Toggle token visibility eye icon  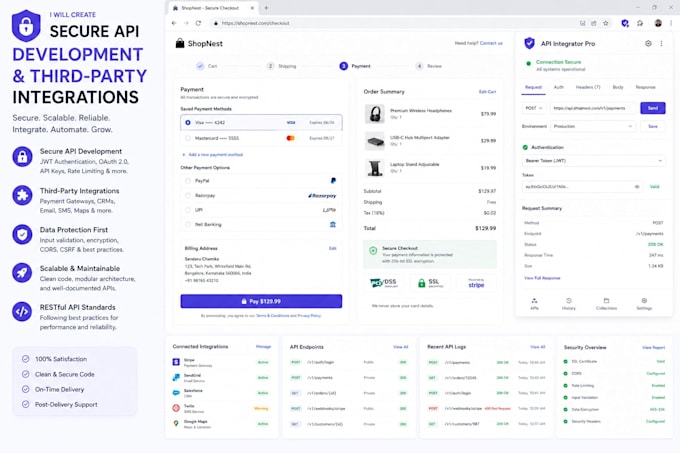coord(637,187)
